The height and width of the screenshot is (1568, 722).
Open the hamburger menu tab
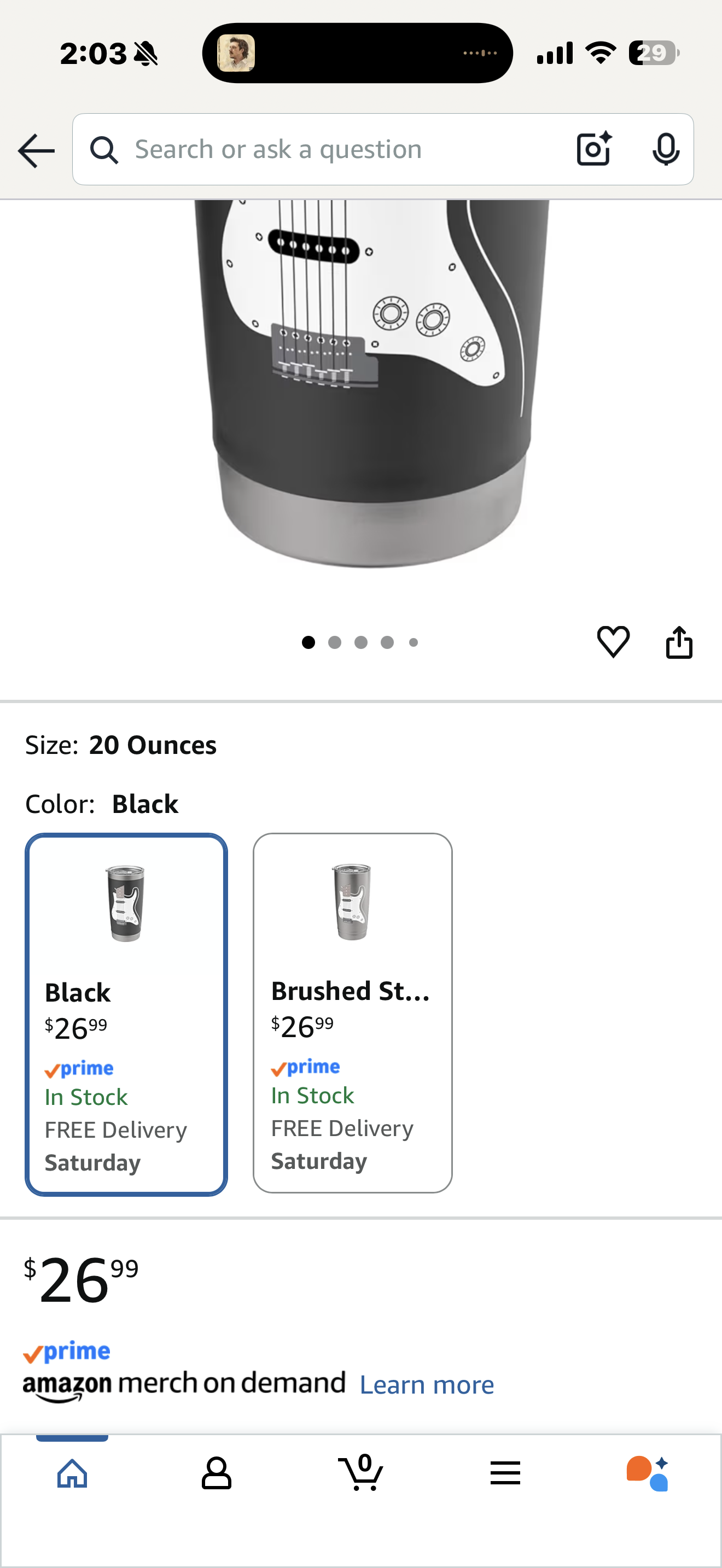[x=505, y=1473]
